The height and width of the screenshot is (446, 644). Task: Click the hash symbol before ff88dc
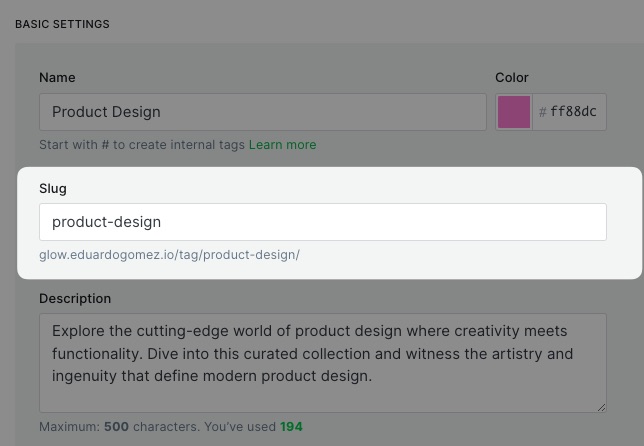point(543,112)
